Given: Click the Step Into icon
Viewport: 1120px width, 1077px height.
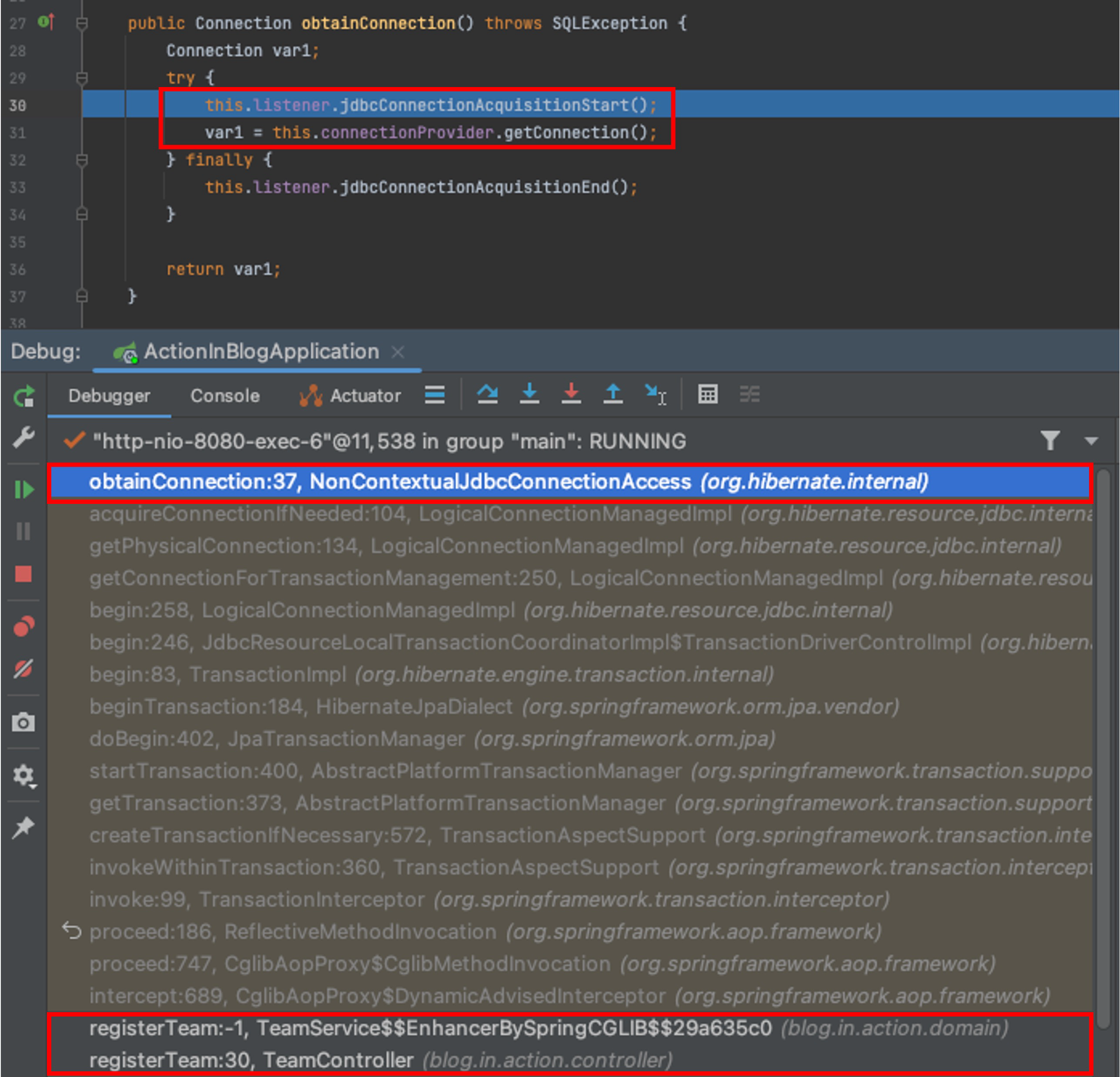Looking at the screenshot, I should pos(529,394).
